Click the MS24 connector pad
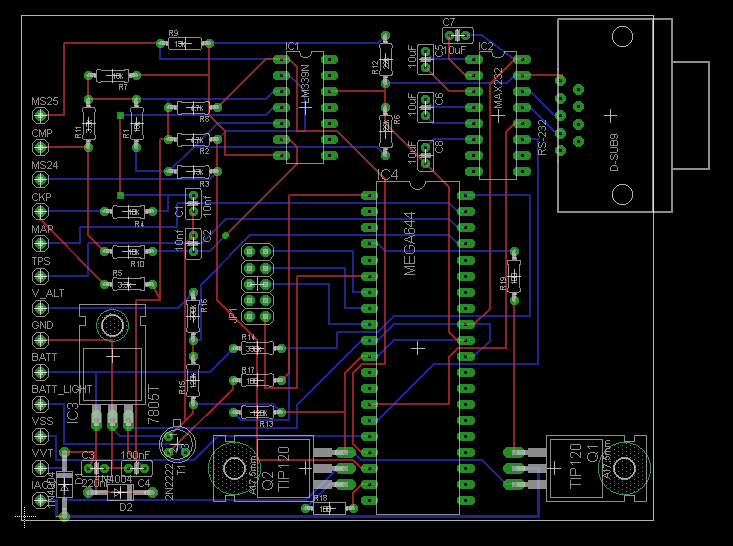733x546 pixels. pos(40,179)
